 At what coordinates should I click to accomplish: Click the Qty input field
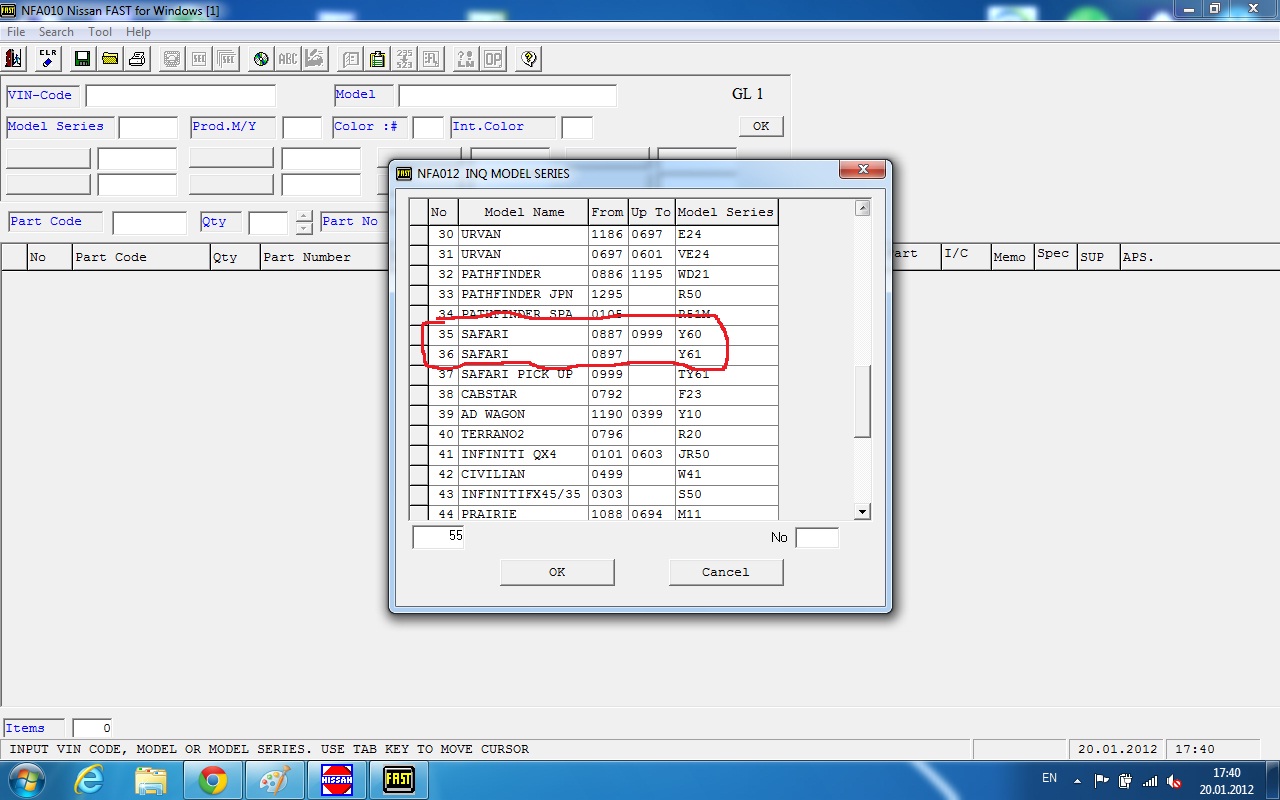point(268,223)
